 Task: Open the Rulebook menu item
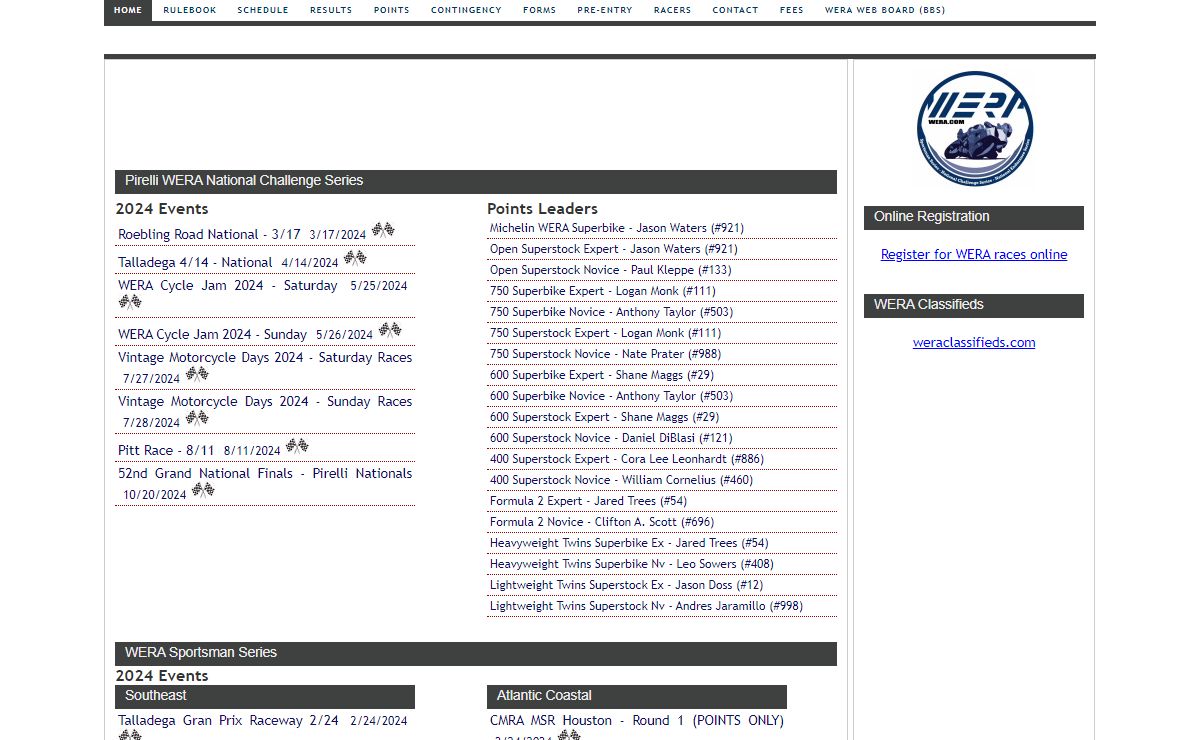pyautogui.click(x=189, y=10)
